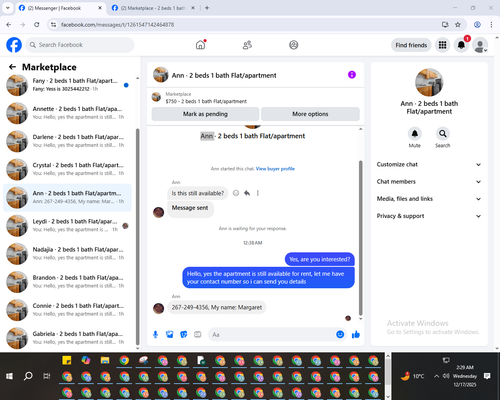Go back from Marketplace chats list
Screen dimensions: 500x400
tap(12, 67)
